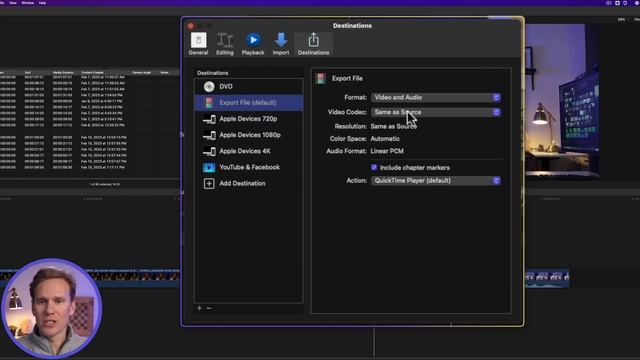Click the DVD disc icon
Viewport: 640px width, 360px height.
[209, 87]
